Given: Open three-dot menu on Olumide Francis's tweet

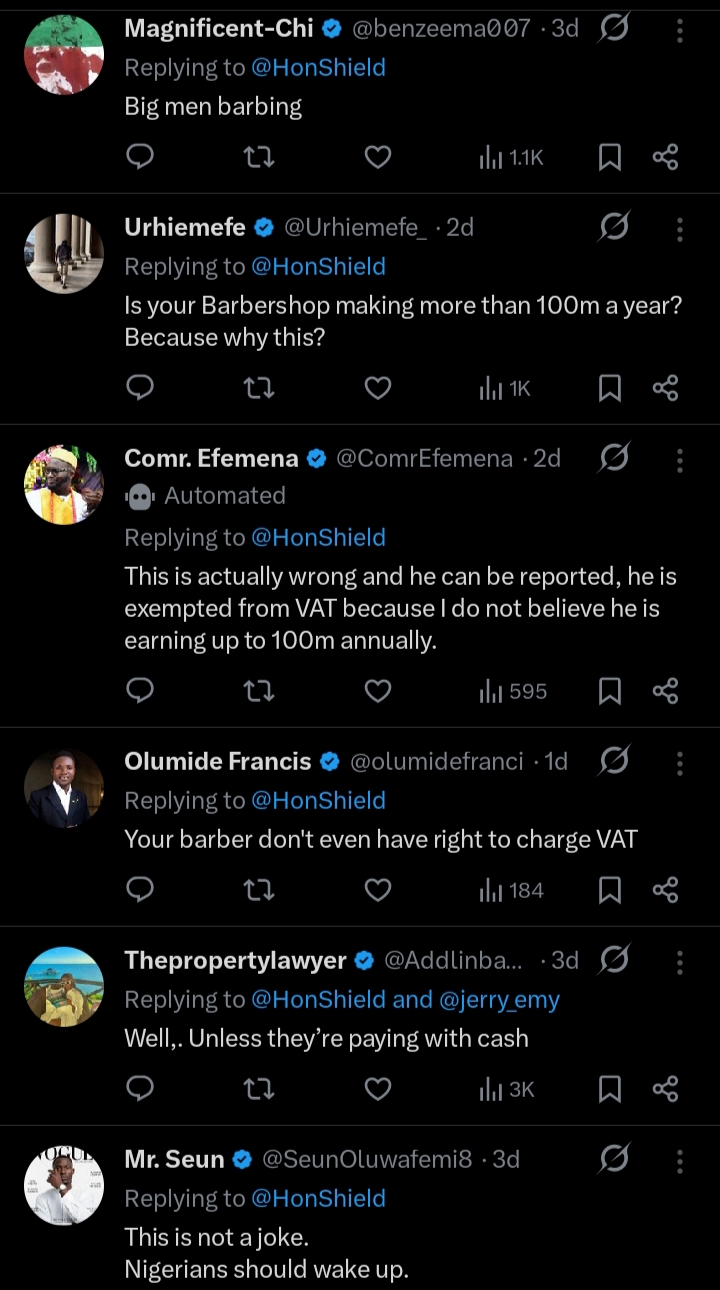Looking at the screenshot, I should click(679, 762).
